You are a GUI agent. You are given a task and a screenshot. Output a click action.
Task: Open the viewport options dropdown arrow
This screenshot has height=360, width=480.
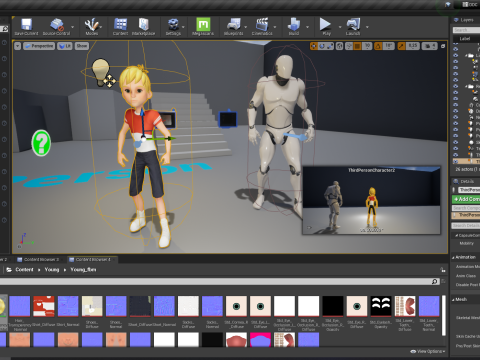pos(18,46)
